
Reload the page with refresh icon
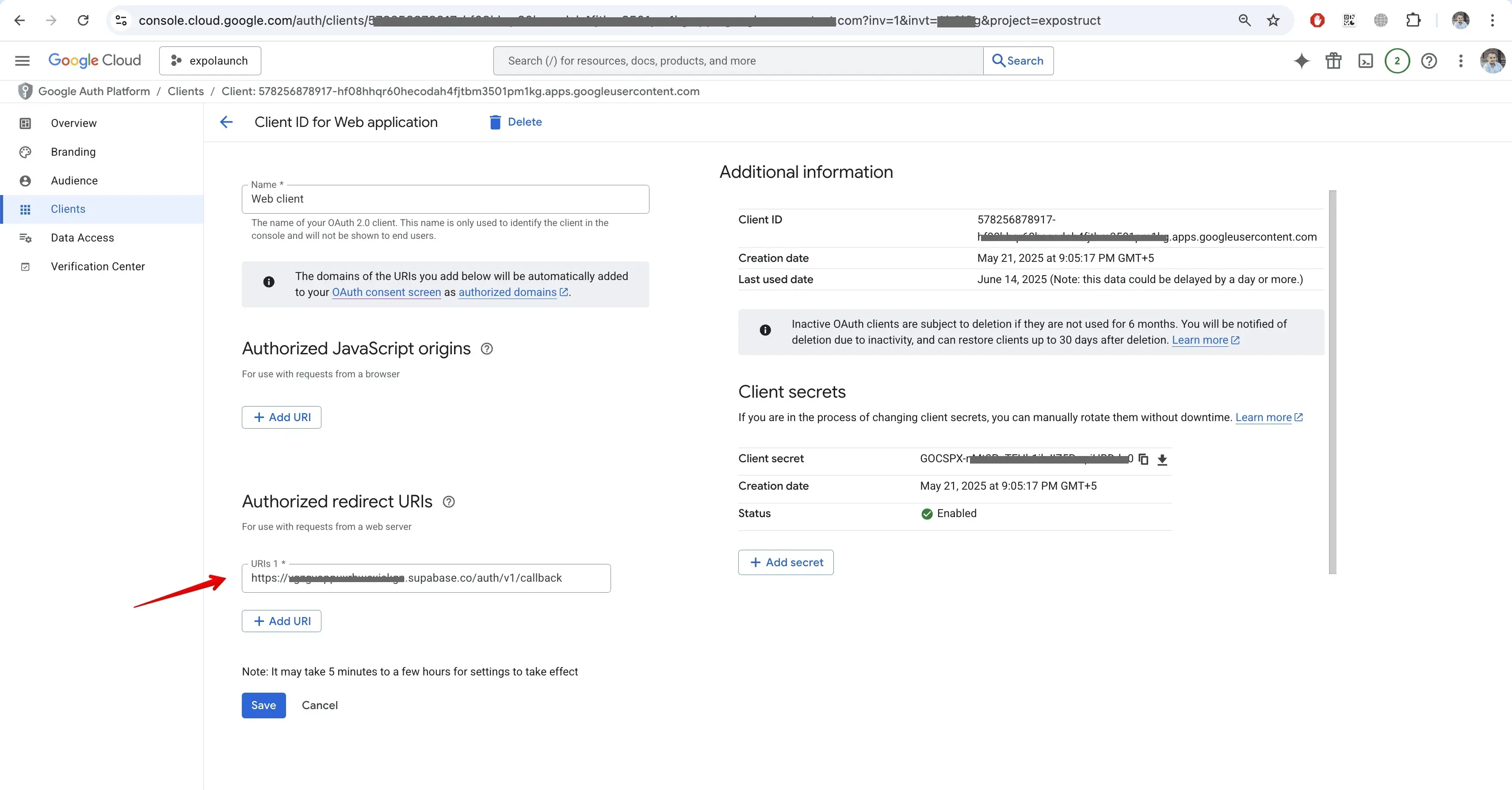[x=84, y=20]
